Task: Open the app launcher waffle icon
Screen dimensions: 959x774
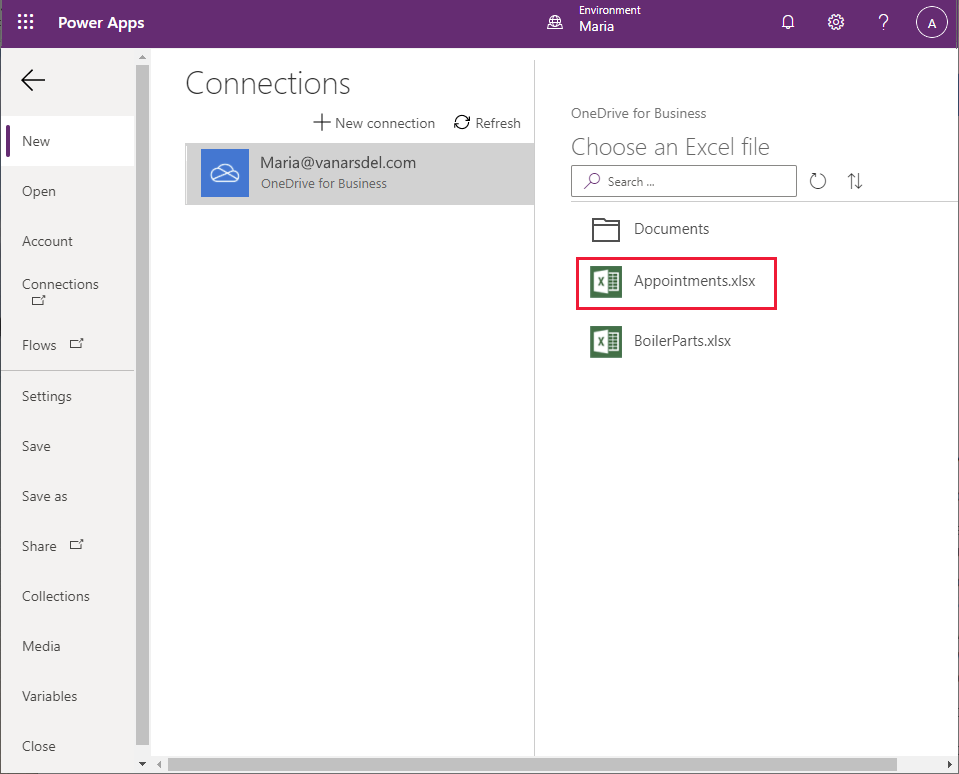Action: pyautogui.click(x=25, y=23)
